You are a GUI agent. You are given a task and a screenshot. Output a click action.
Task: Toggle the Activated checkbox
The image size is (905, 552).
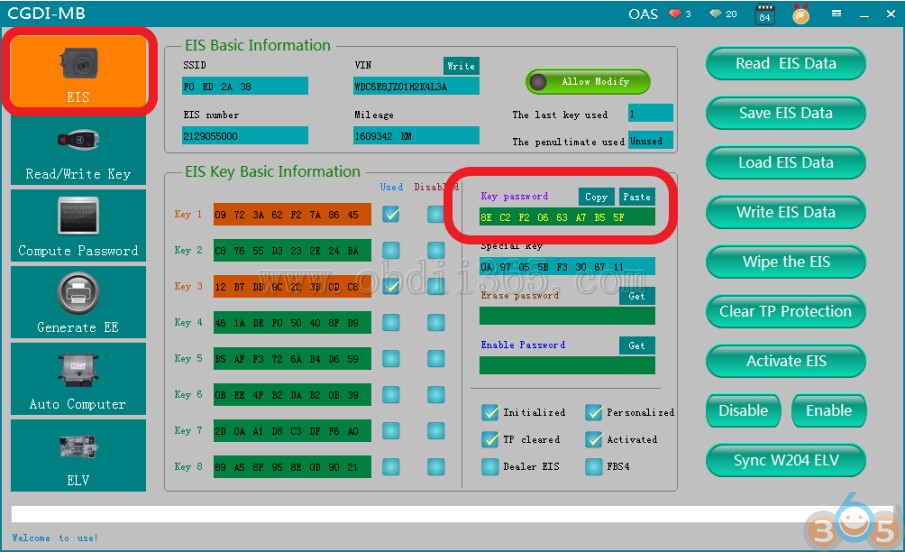click(x=593, y=439)
